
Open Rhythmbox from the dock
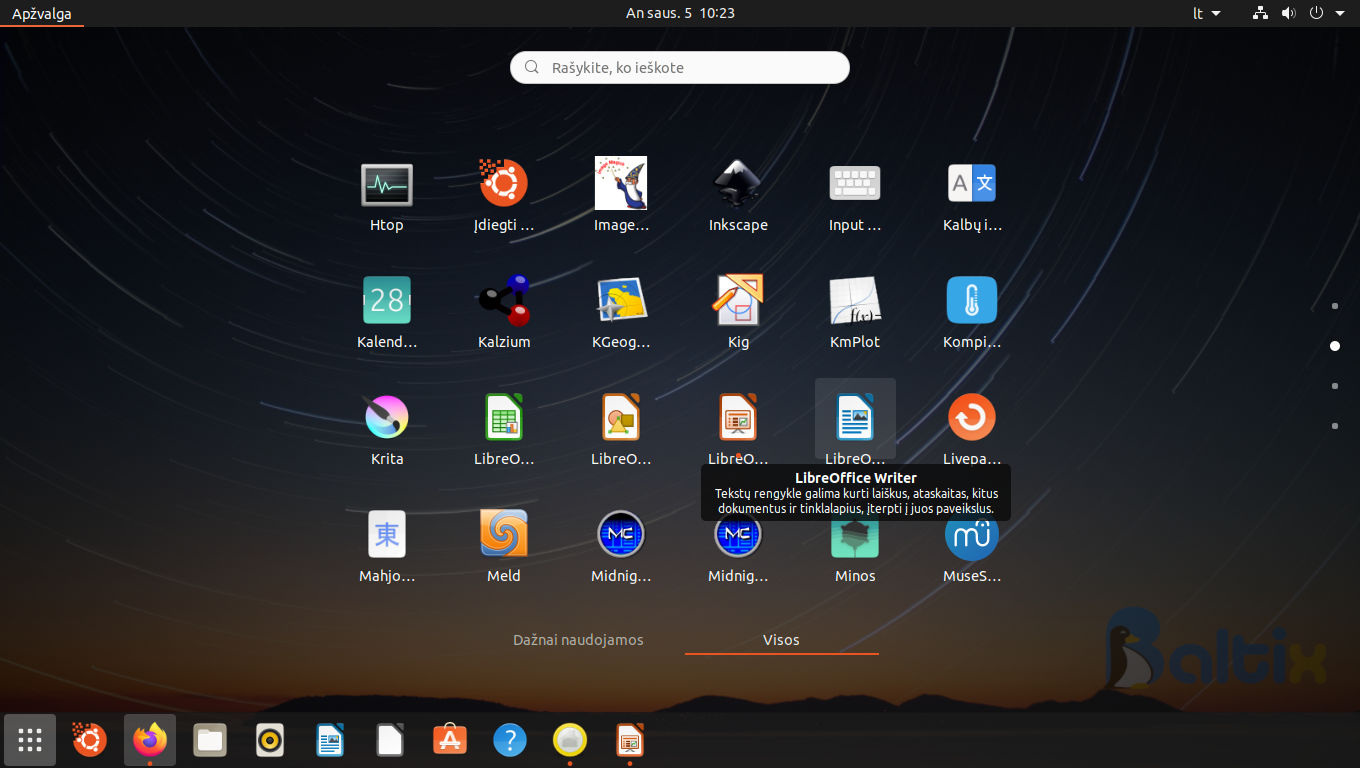click(270, 740)
